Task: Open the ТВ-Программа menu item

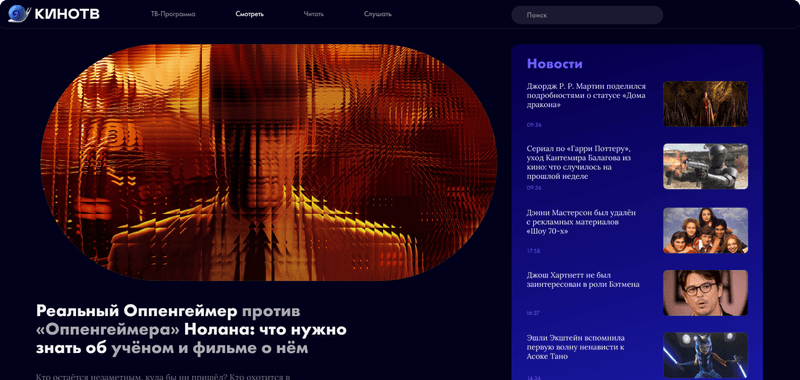Action: pos(173,14)
